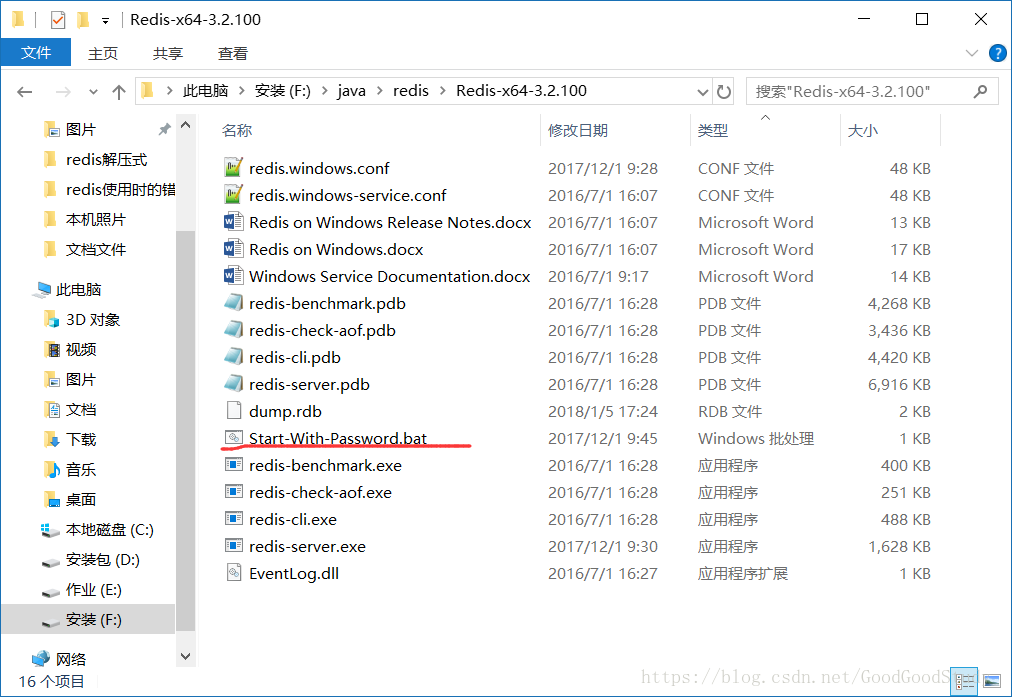
Task: Expand the ribbon with chevron
Action: point(971,53)
